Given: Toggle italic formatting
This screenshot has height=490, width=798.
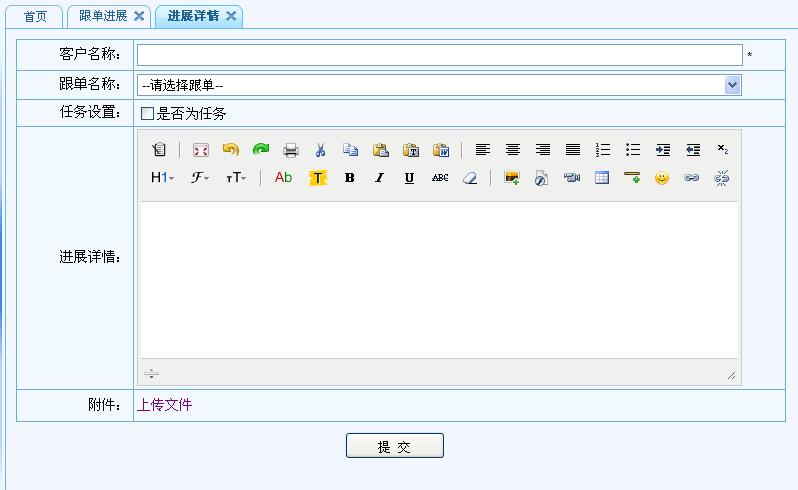Looking at the screenshot, I should point(379,178).
